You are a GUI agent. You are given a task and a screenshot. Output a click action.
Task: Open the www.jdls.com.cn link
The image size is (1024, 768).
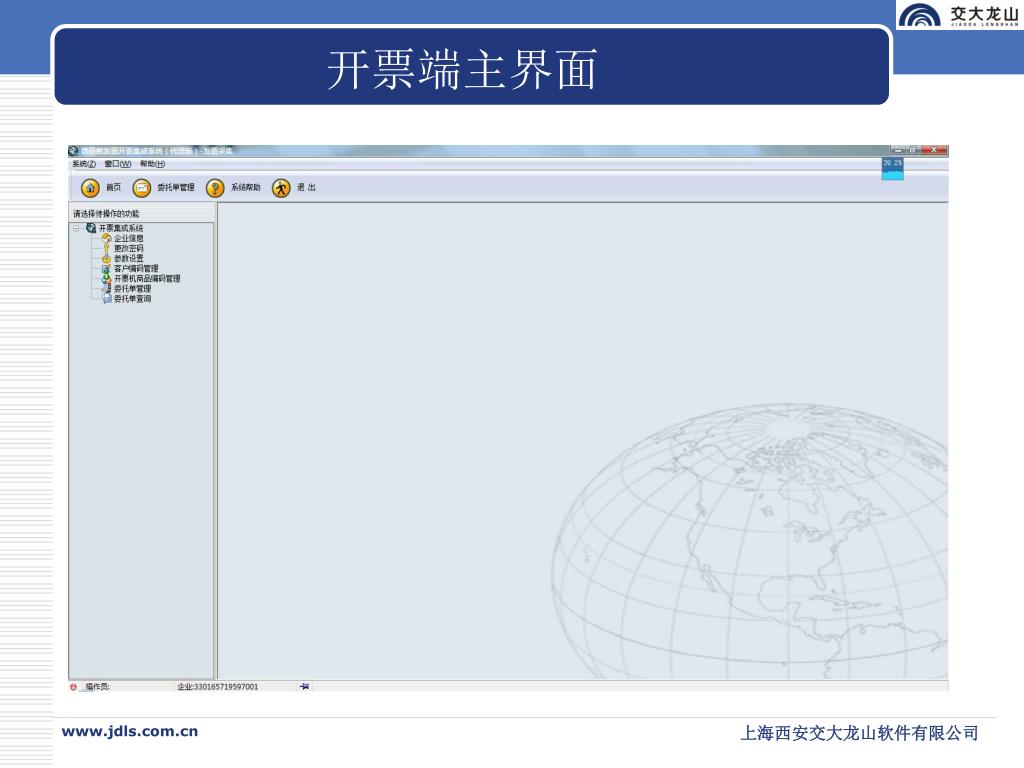click(x=129, y=731)
